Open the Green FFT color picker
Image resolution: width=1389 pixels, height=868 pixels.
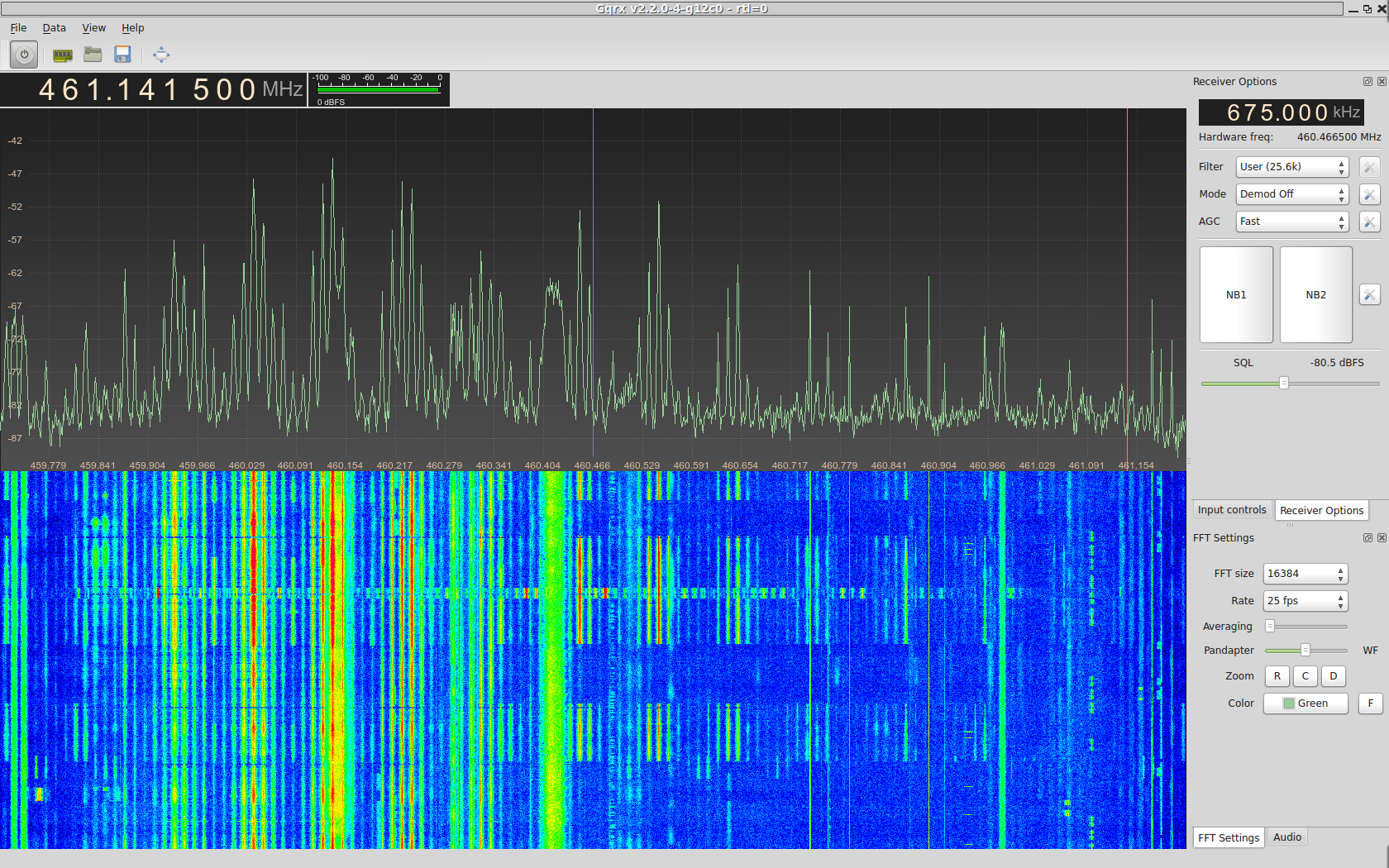[x=1305, y=703]
